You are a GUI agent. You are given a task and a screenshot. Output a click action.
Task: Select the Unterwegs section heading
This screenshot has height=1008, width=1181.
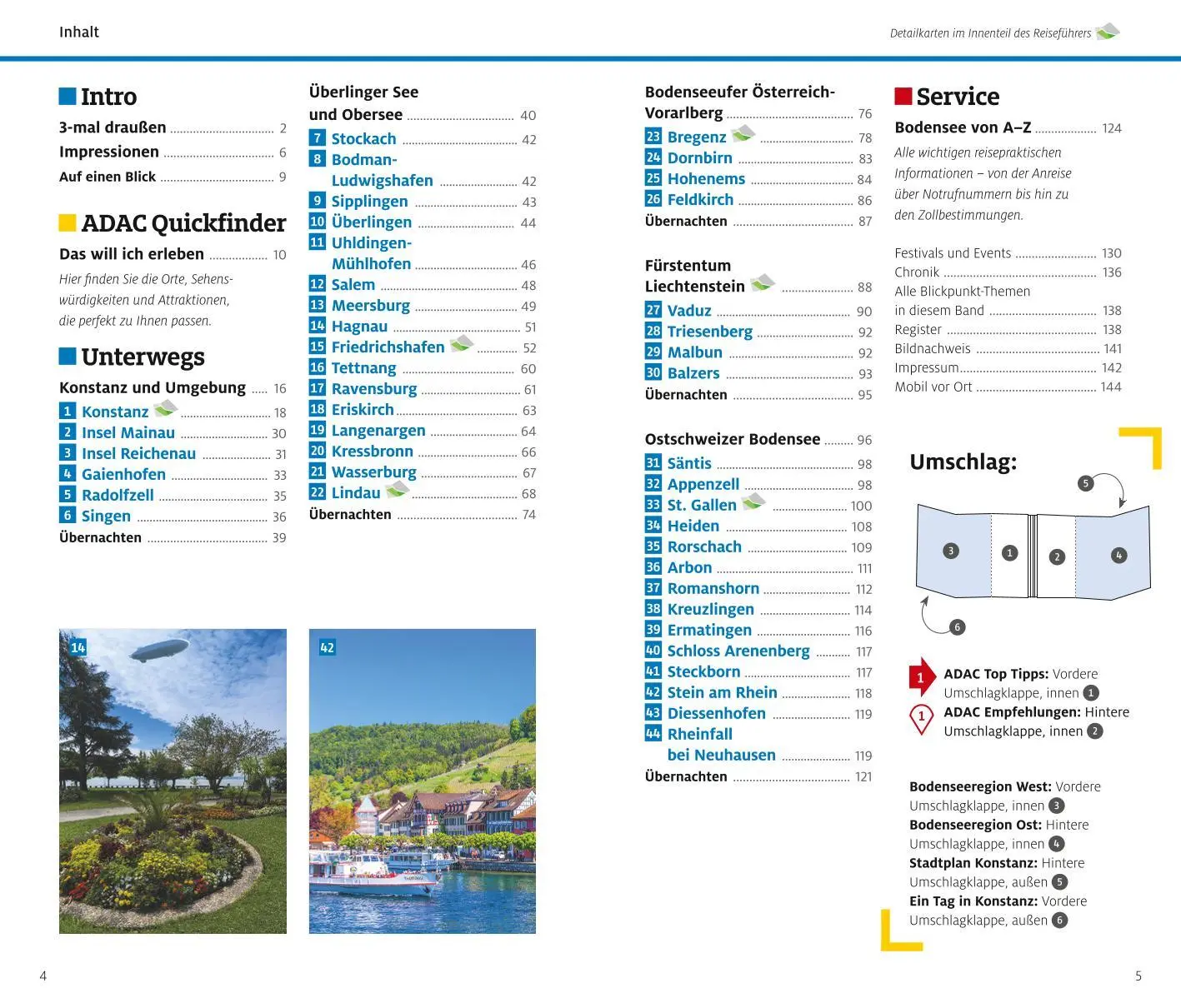coord(143,357)
